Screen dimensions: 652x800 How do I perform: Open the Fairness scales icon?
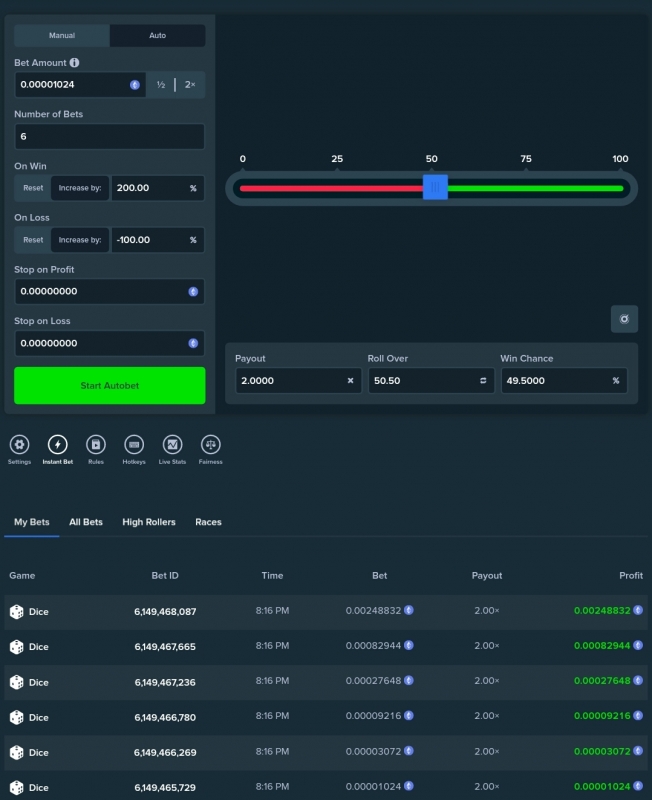tap(211, 444)
